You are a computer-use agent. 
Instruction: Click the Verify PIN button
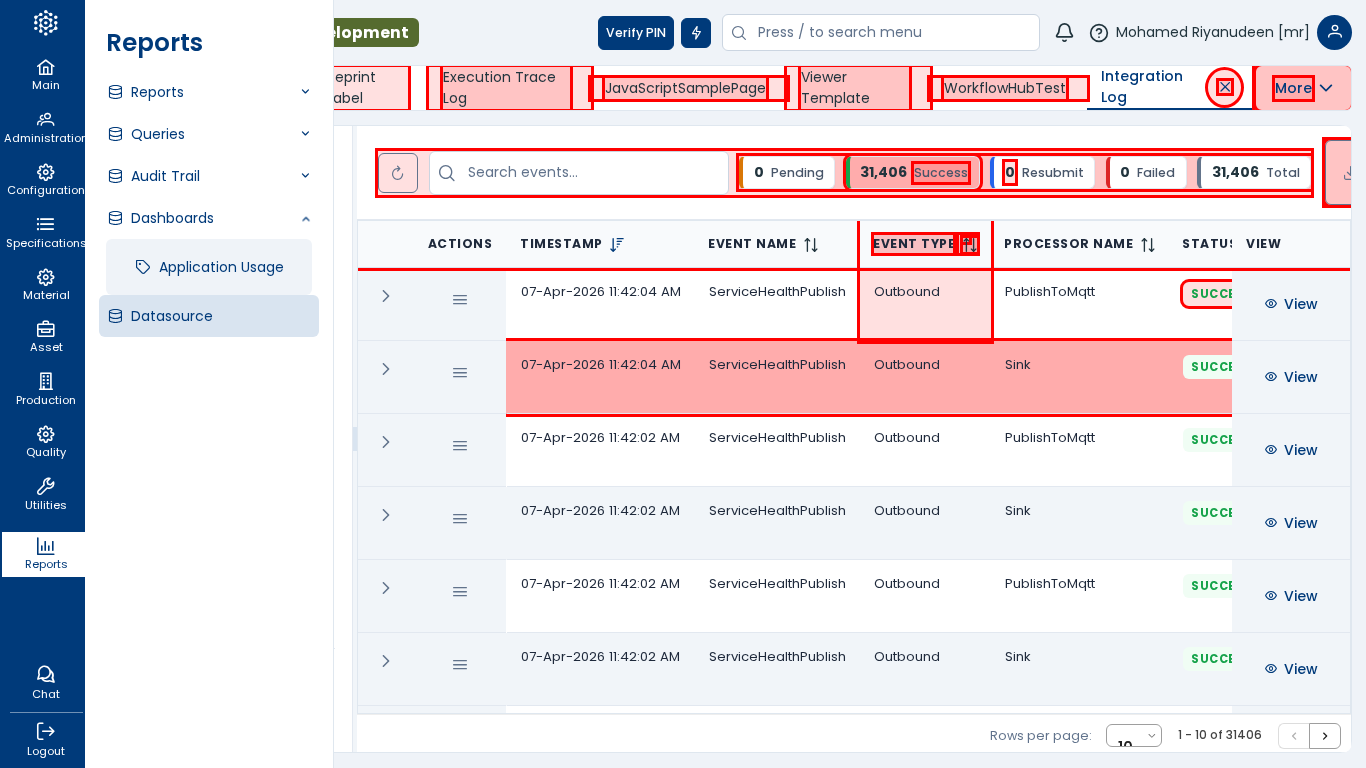point(635,33)
